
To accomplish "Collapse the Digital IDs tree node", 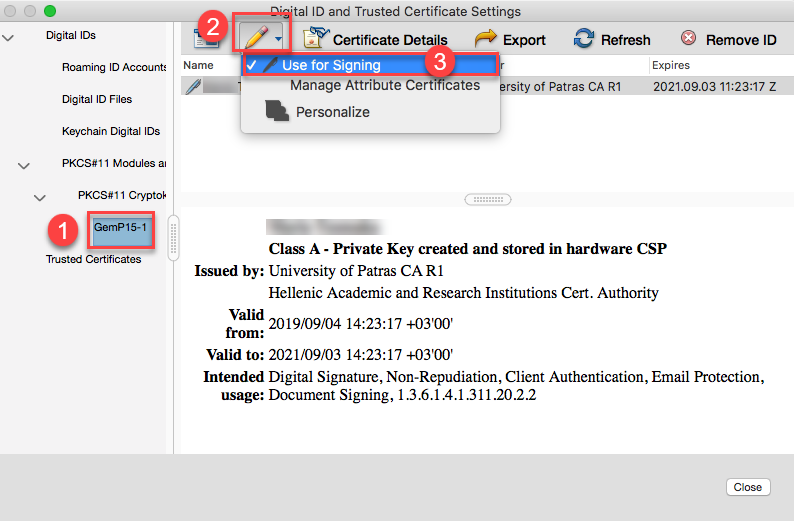I will pos(8,37).
